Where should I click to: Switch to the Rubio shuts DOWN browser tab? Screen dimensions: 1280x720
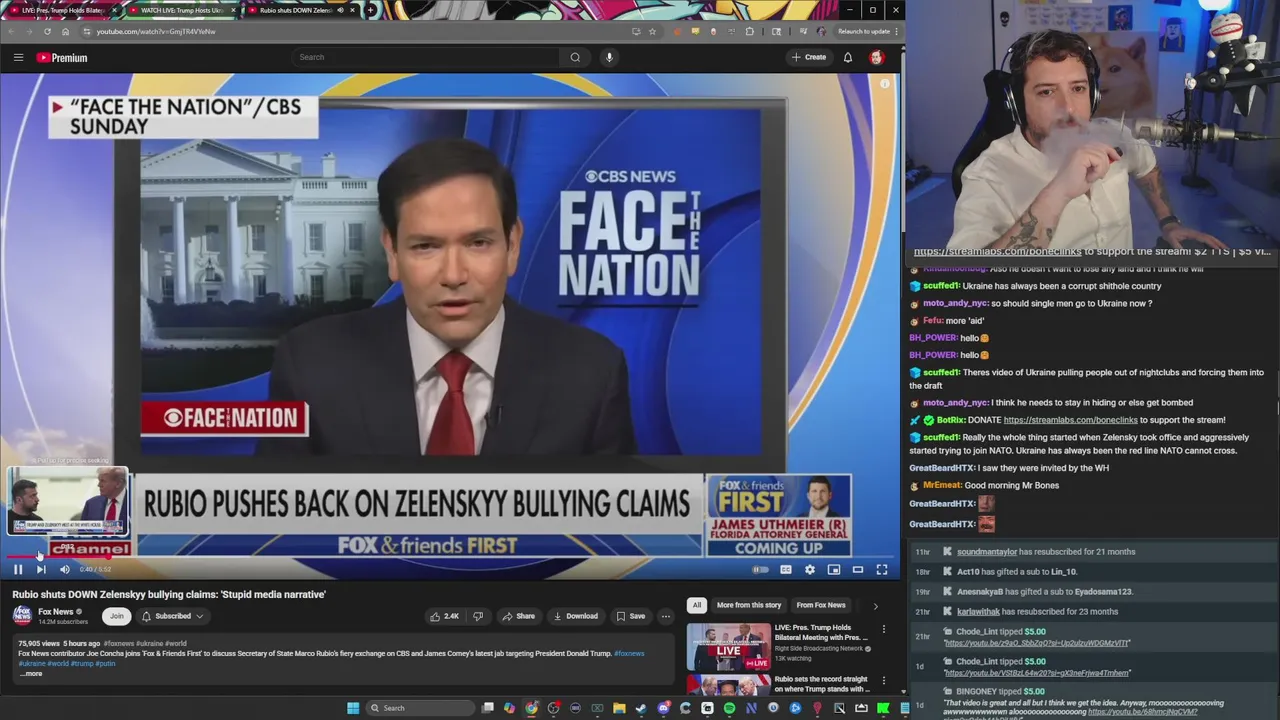pos(300,10)
